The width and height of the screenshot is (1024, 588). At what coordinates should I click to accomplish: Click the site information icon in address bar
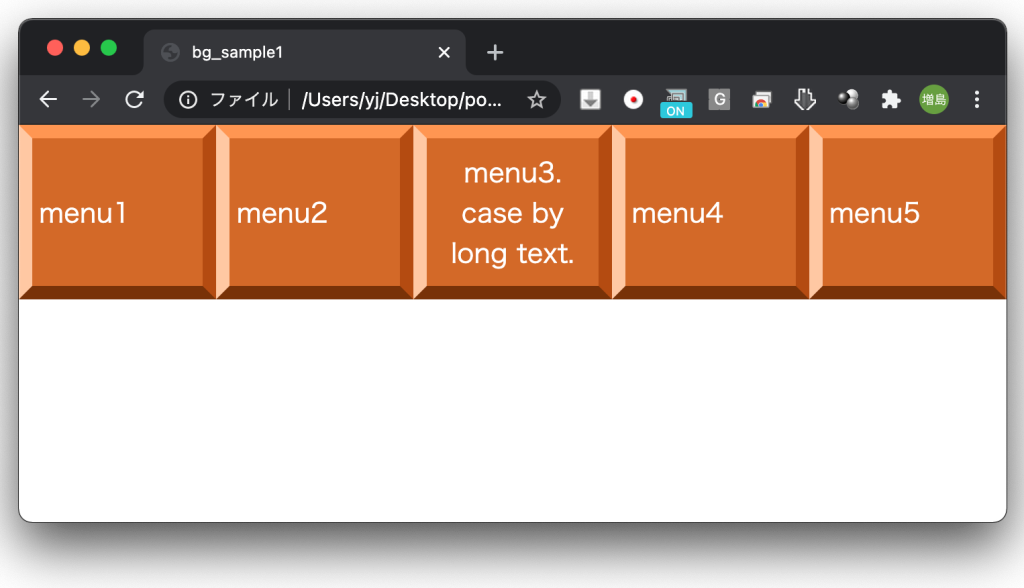[187, 99]
